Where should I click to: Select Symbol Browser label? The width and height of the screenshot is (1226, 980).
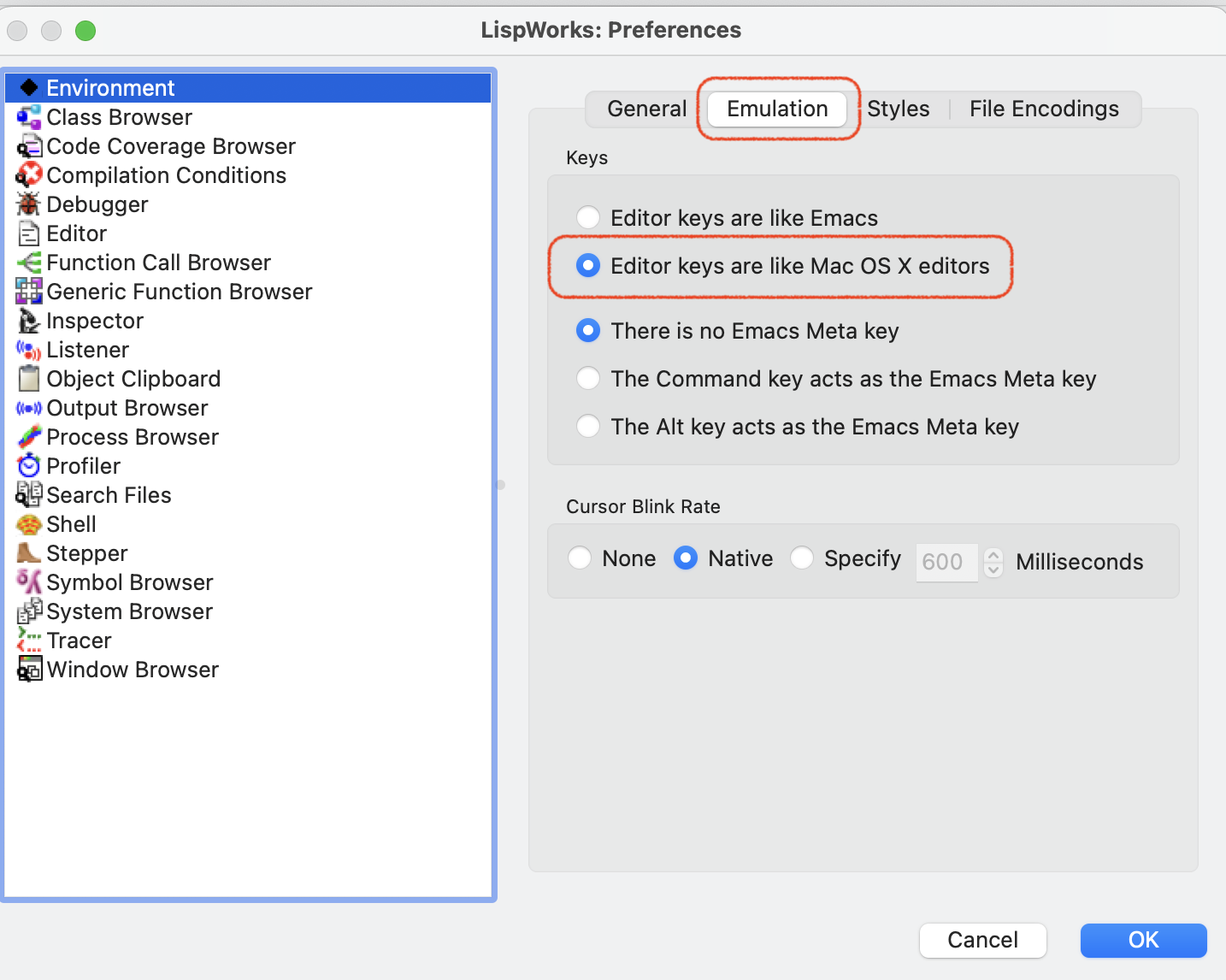130,582
